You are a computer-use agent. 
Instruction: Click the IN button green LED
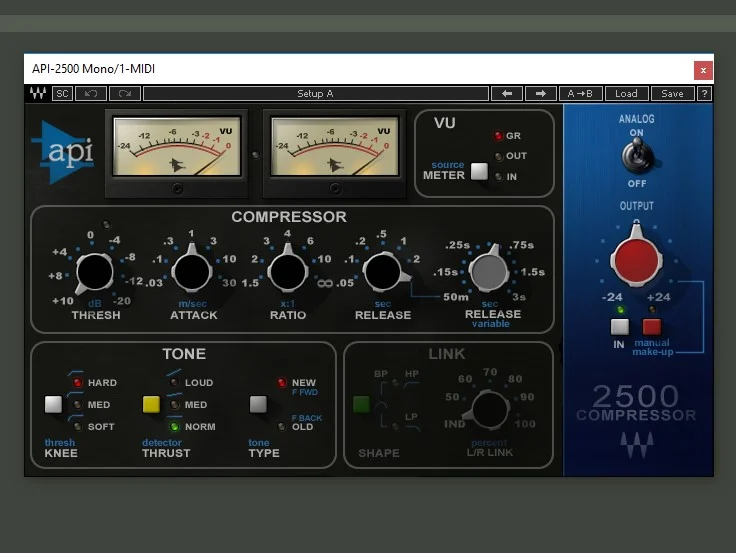pos(621,310)
